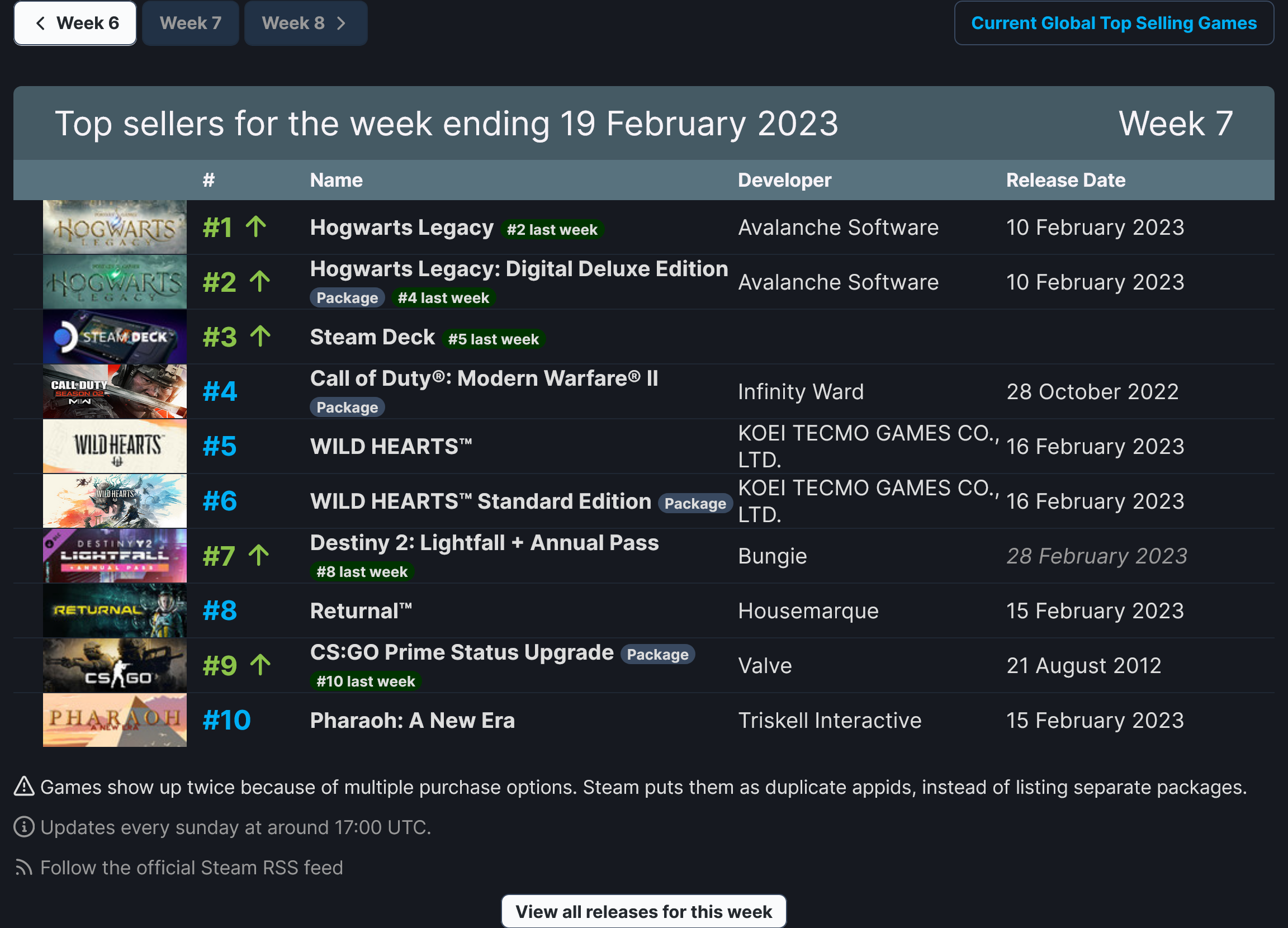Click the up arrow next to #9
Viewport: 1288px width, 928px height.
tap(261, 665)
